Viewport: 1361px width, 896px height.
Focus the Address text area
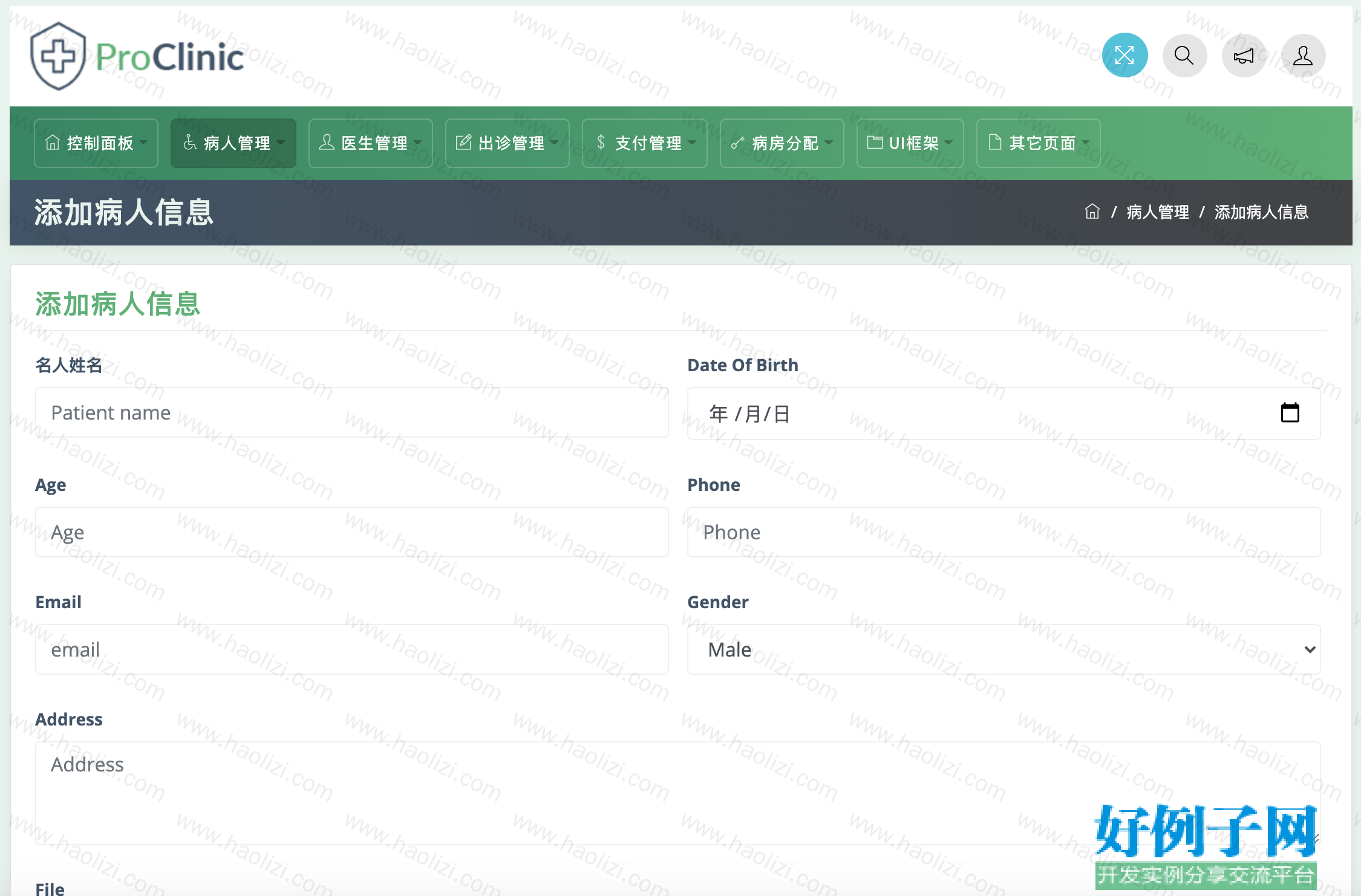pos(677,793)
